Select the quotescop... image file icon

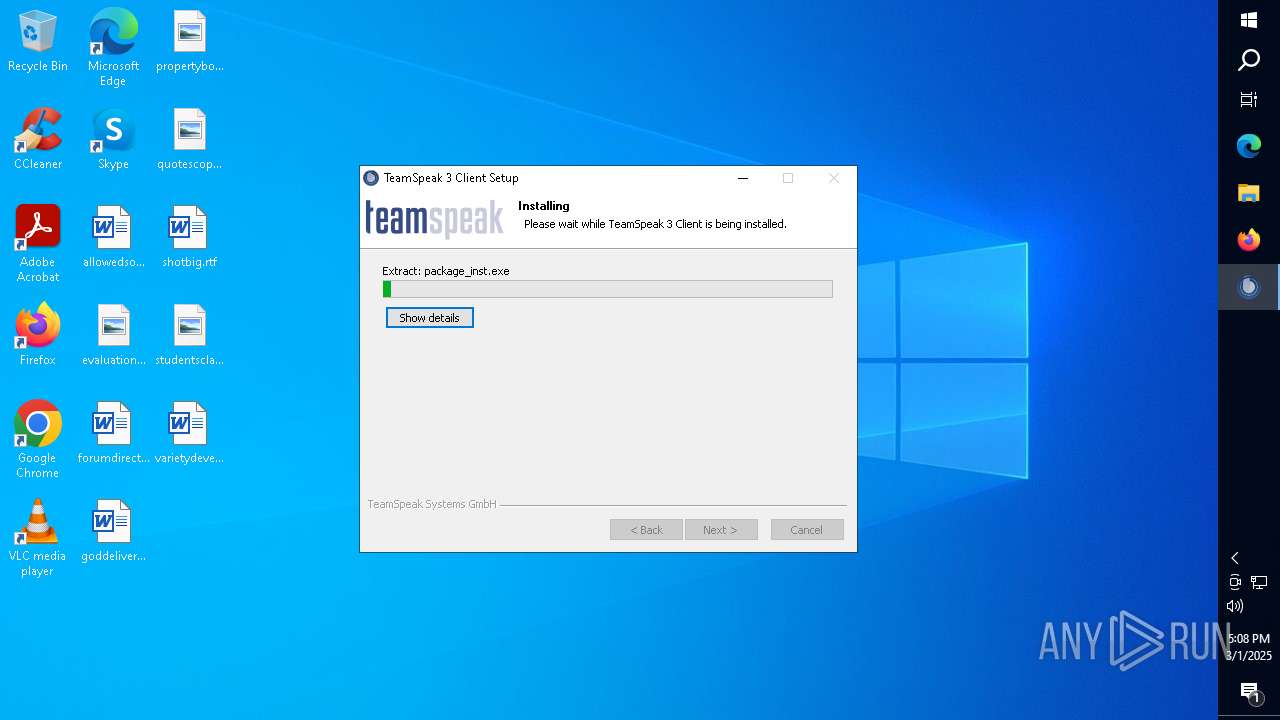tap(189, 140)
